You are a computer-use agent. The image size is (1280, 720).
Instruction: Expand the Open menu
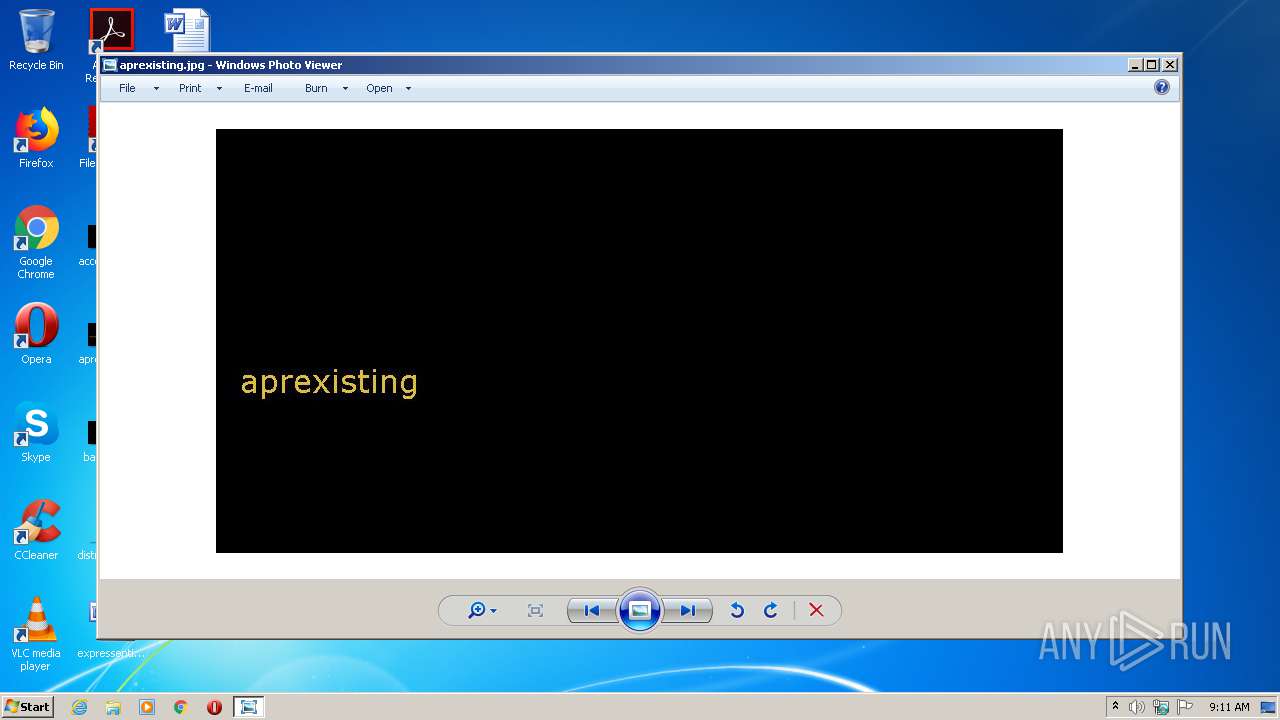379,88
